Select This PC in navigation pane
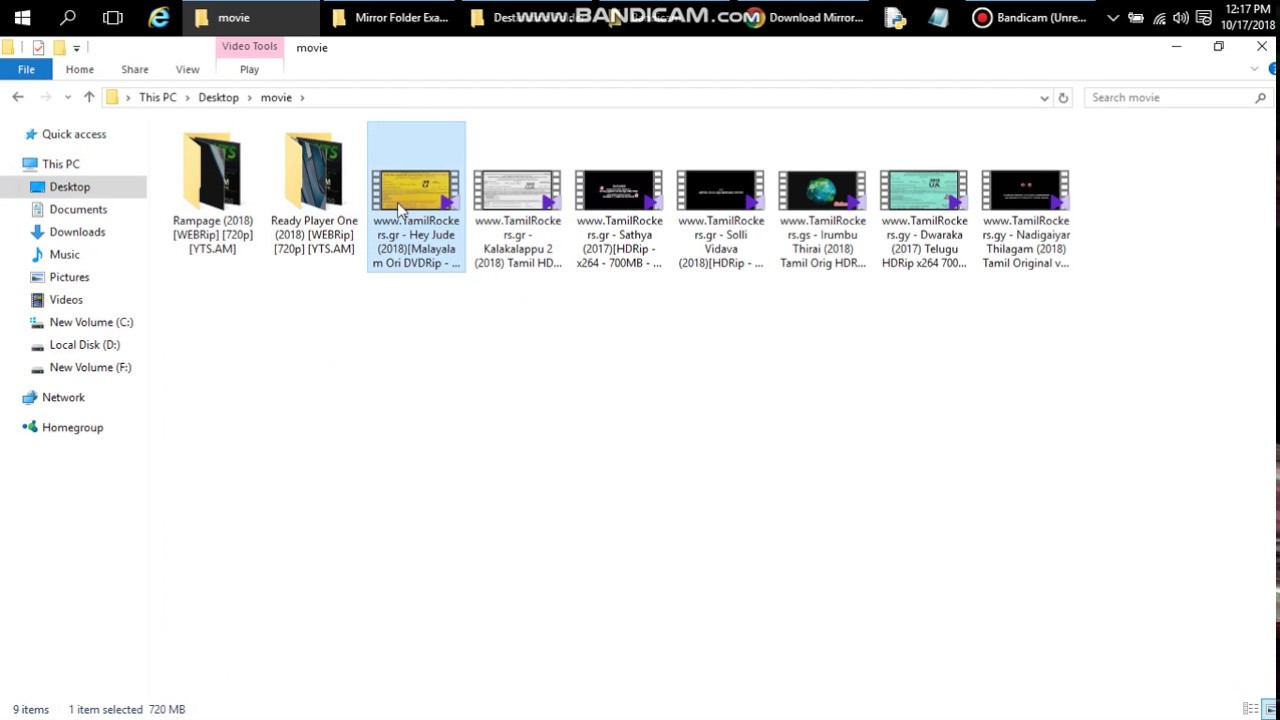 tap(61, 164)
